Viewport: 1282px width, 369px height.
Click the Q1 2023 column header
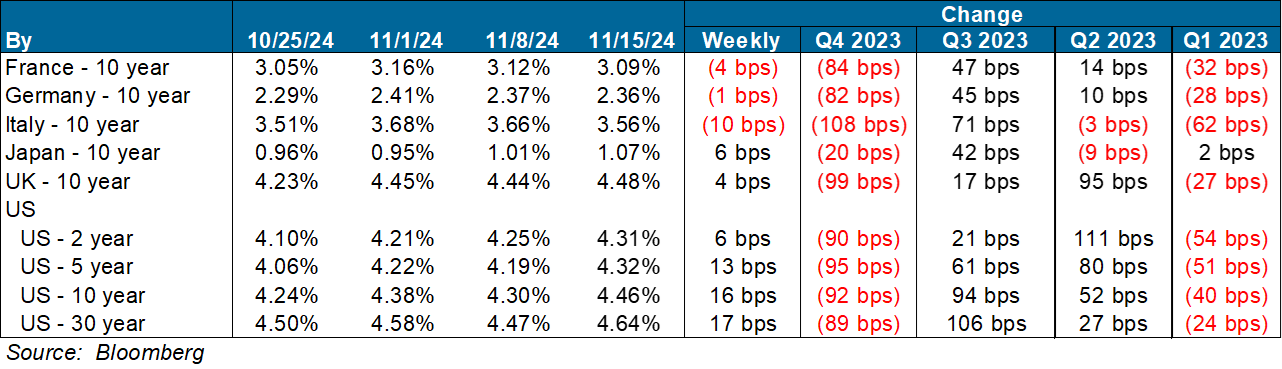(1227, 40)
